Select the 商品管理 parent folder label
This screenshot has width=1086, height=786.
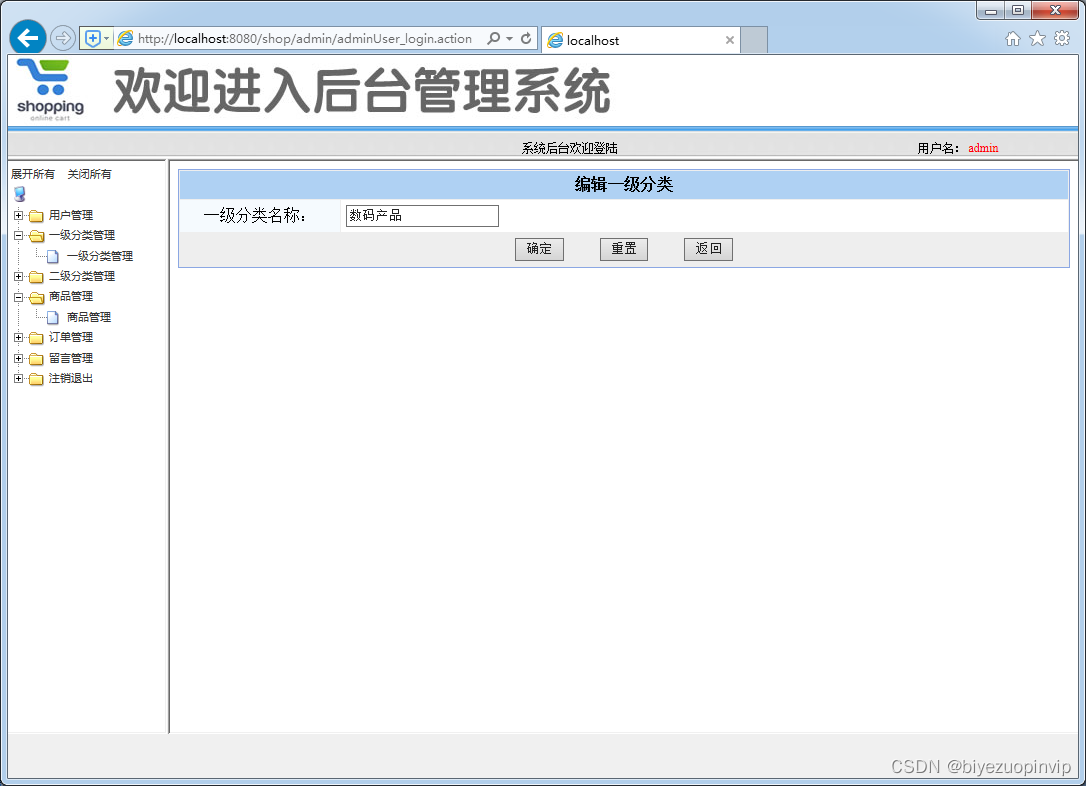(71, 296)
